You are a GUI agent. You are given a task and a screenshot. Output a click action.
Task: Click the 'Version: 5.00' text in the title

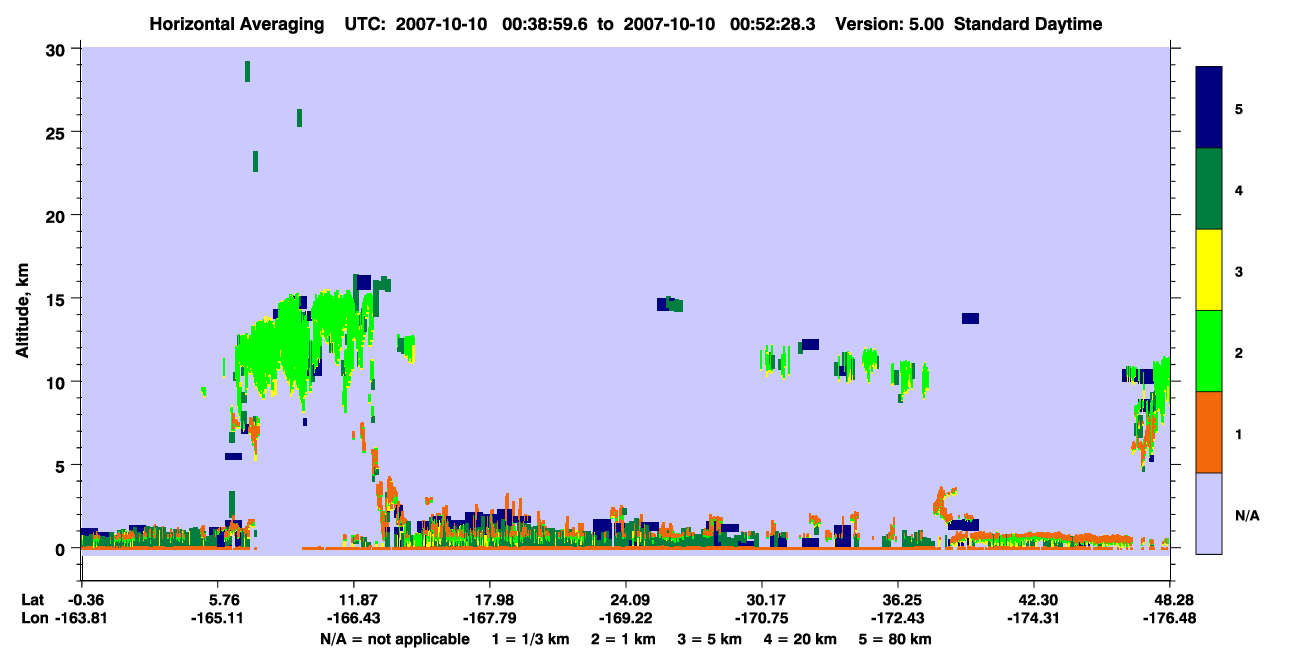[889, 24]
